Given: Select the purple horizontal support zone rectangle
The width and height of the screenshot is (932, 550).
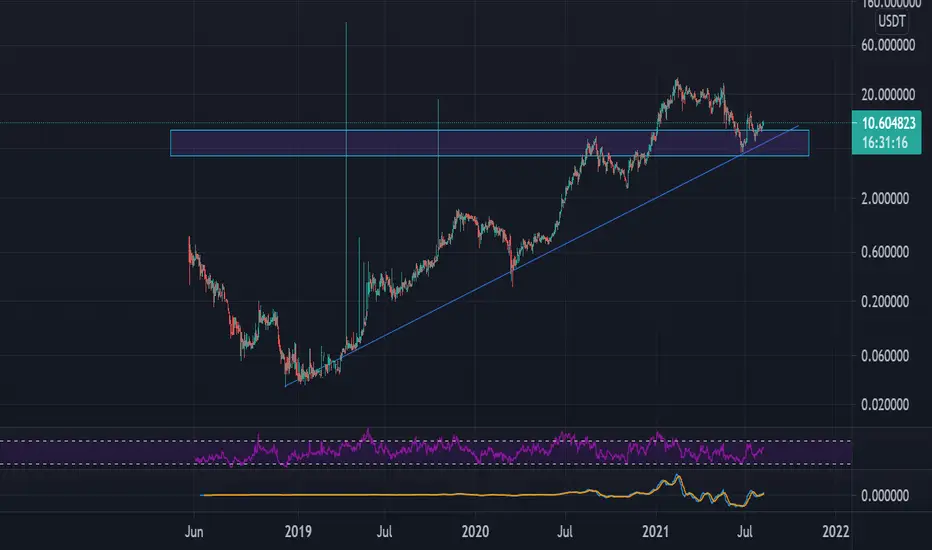Looking at the screenshot, I should [x=489, y=143].
